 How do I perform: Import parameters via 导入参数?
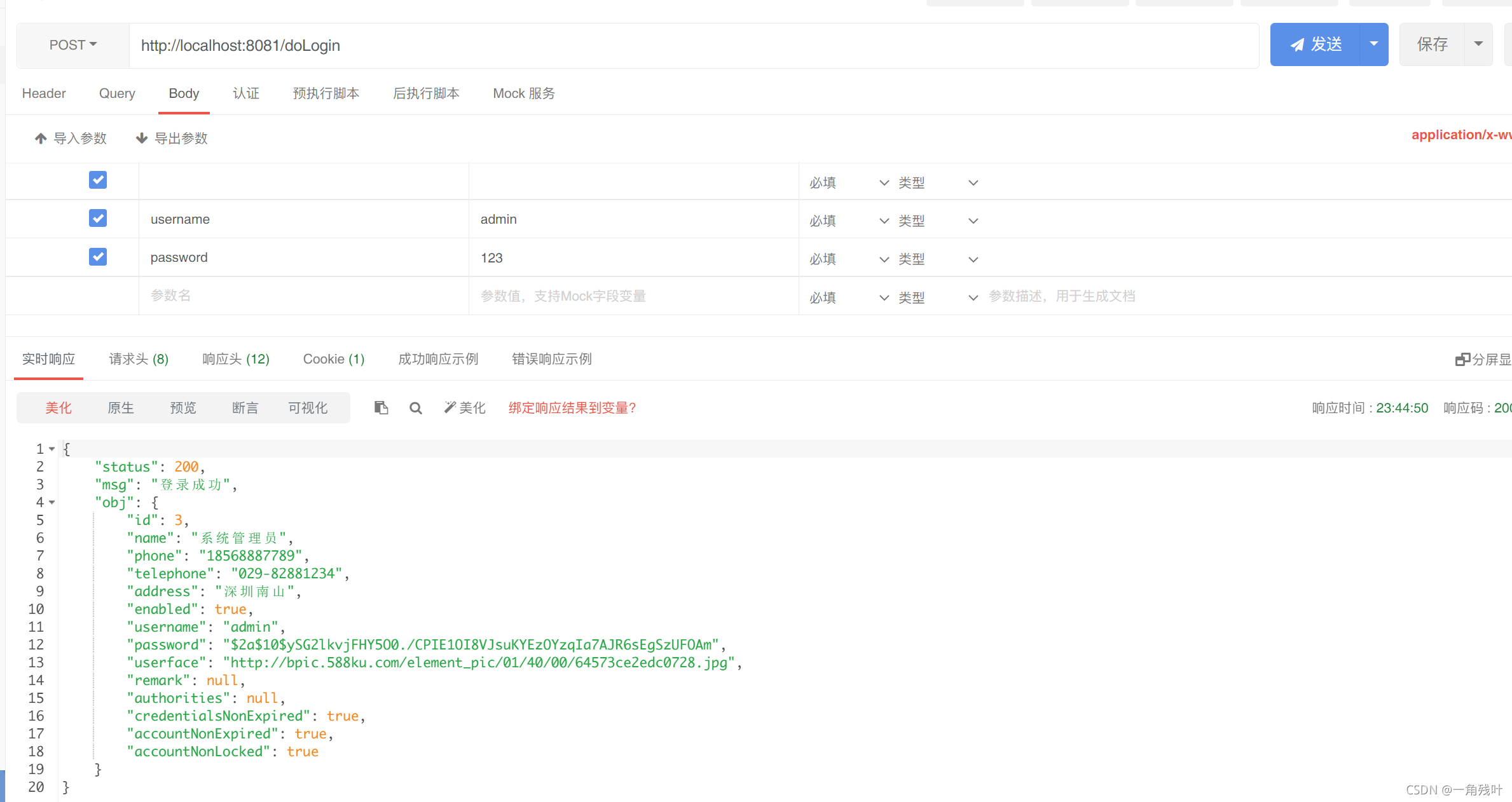(x=70, y=138)
